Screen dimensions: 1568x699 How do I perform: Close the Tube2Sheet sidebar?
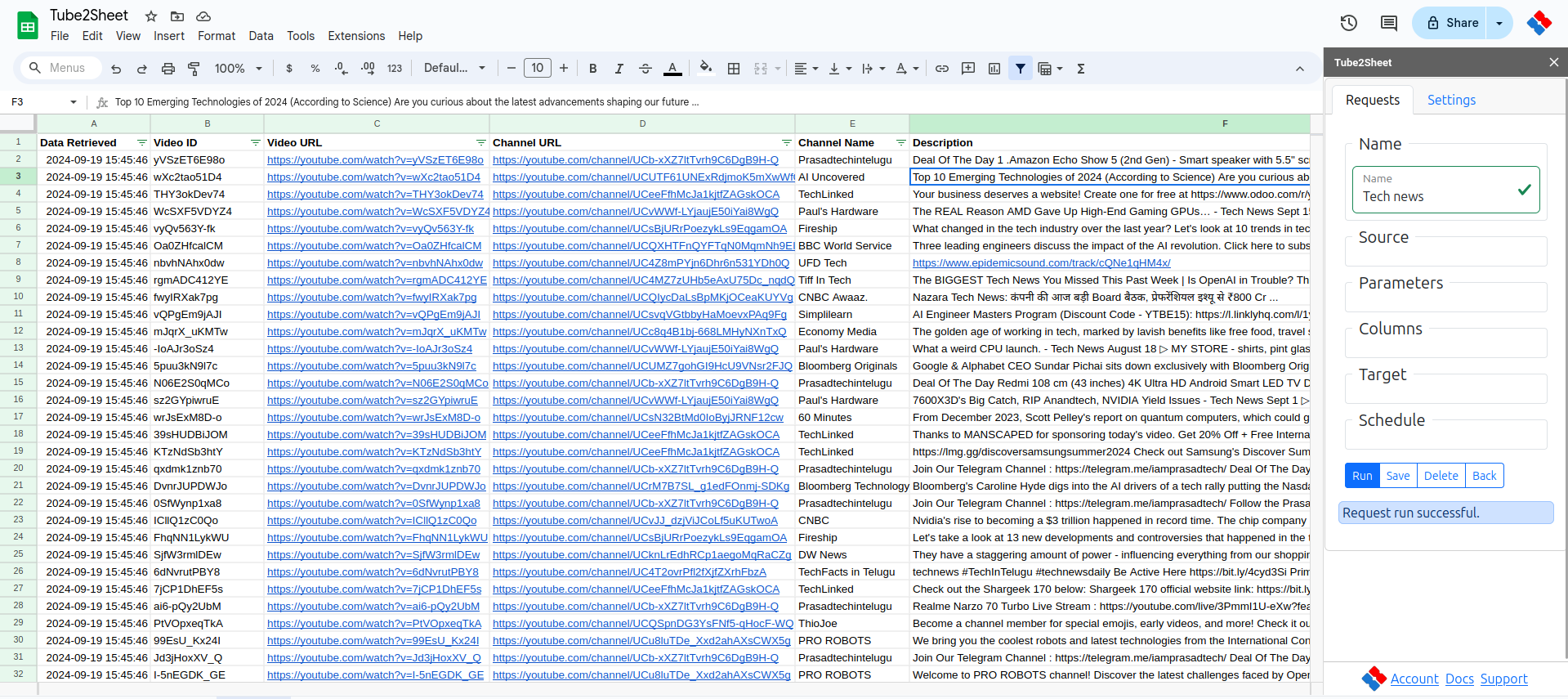coord(1553,62)
